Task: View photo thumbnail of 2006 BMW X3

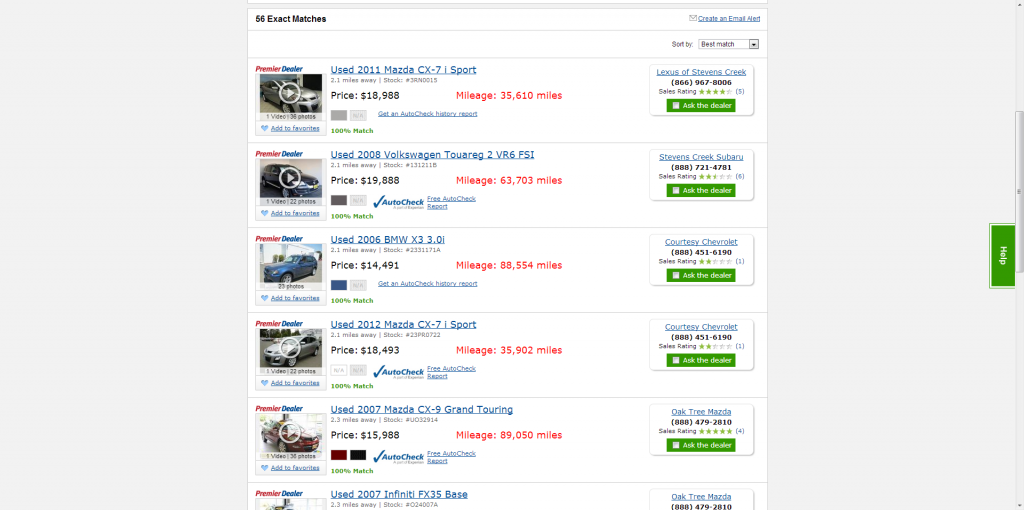Action: 291,263
